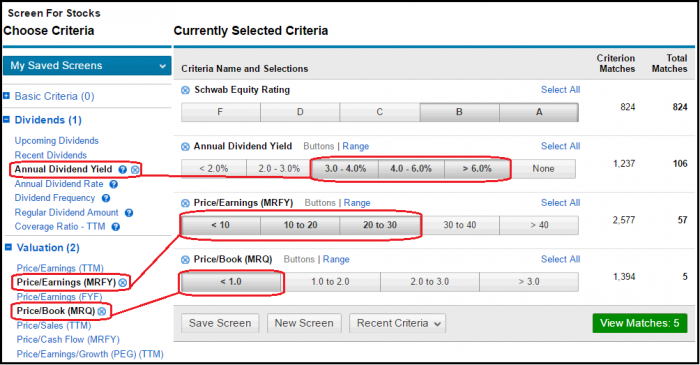700x365 pixels.
Task: Click Select All for Annual Dividend Yield
Action: pyautogui.click(x=560, y=146)
